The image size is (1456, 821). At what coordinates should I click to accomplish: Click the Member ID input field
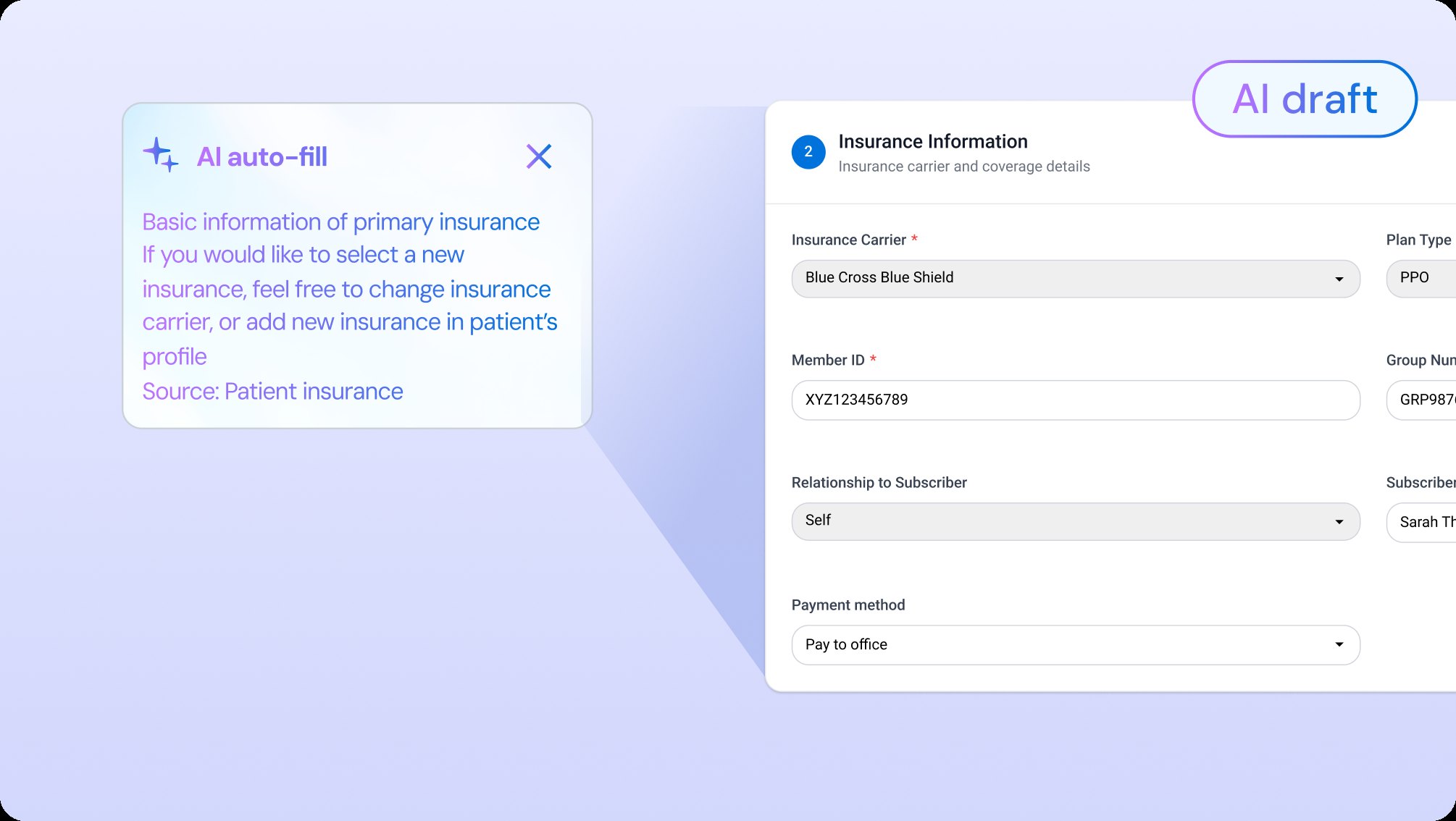[1076, 400]
